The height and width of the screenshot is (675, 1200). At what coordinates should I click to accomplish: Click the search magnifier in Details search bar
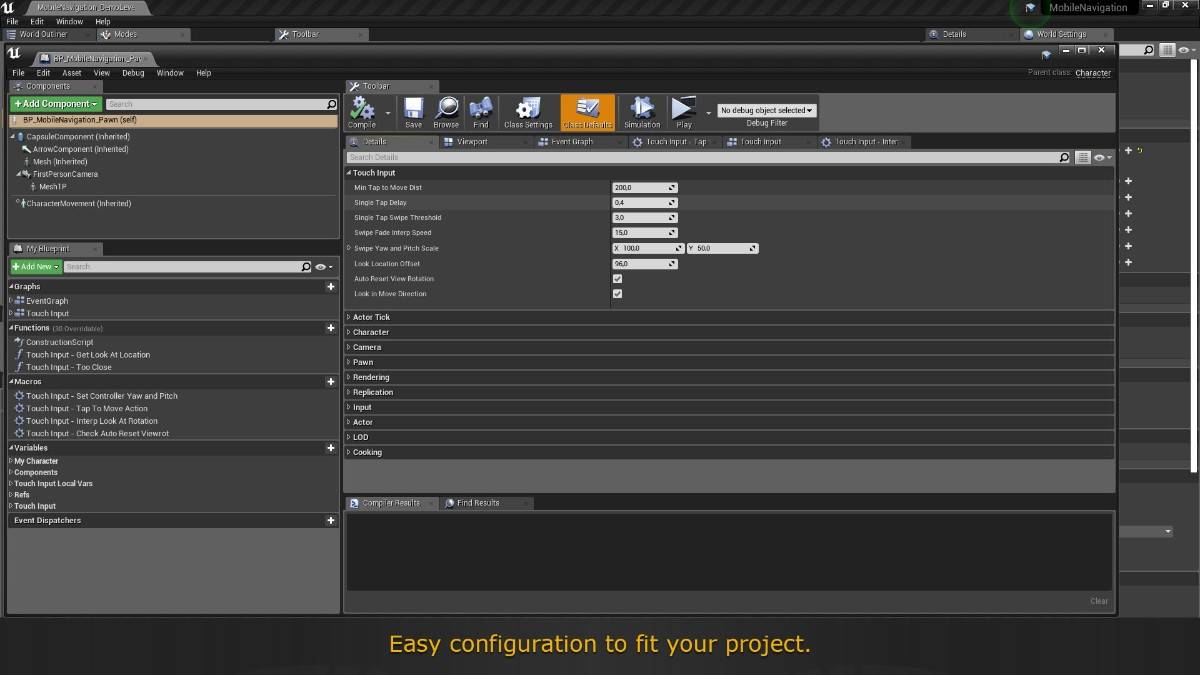click(1065, 158)
